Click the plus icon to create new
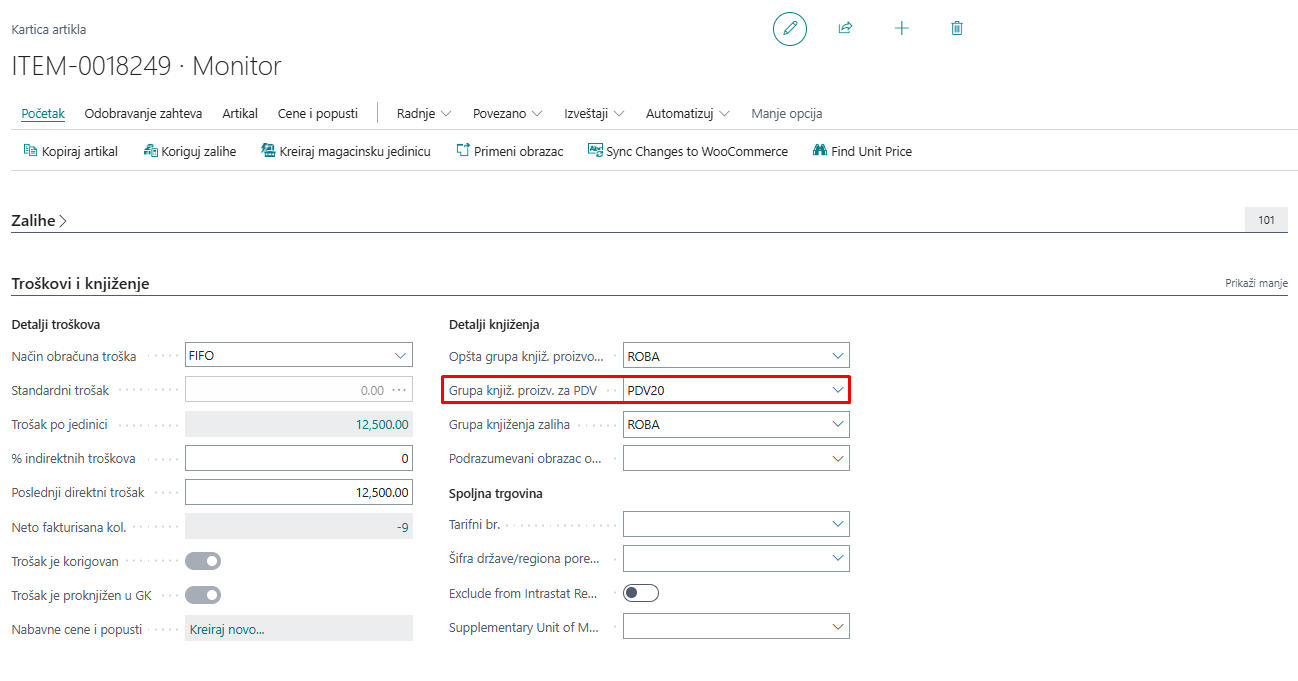This screenshot has height=681, width=1298. click(901, 28)
